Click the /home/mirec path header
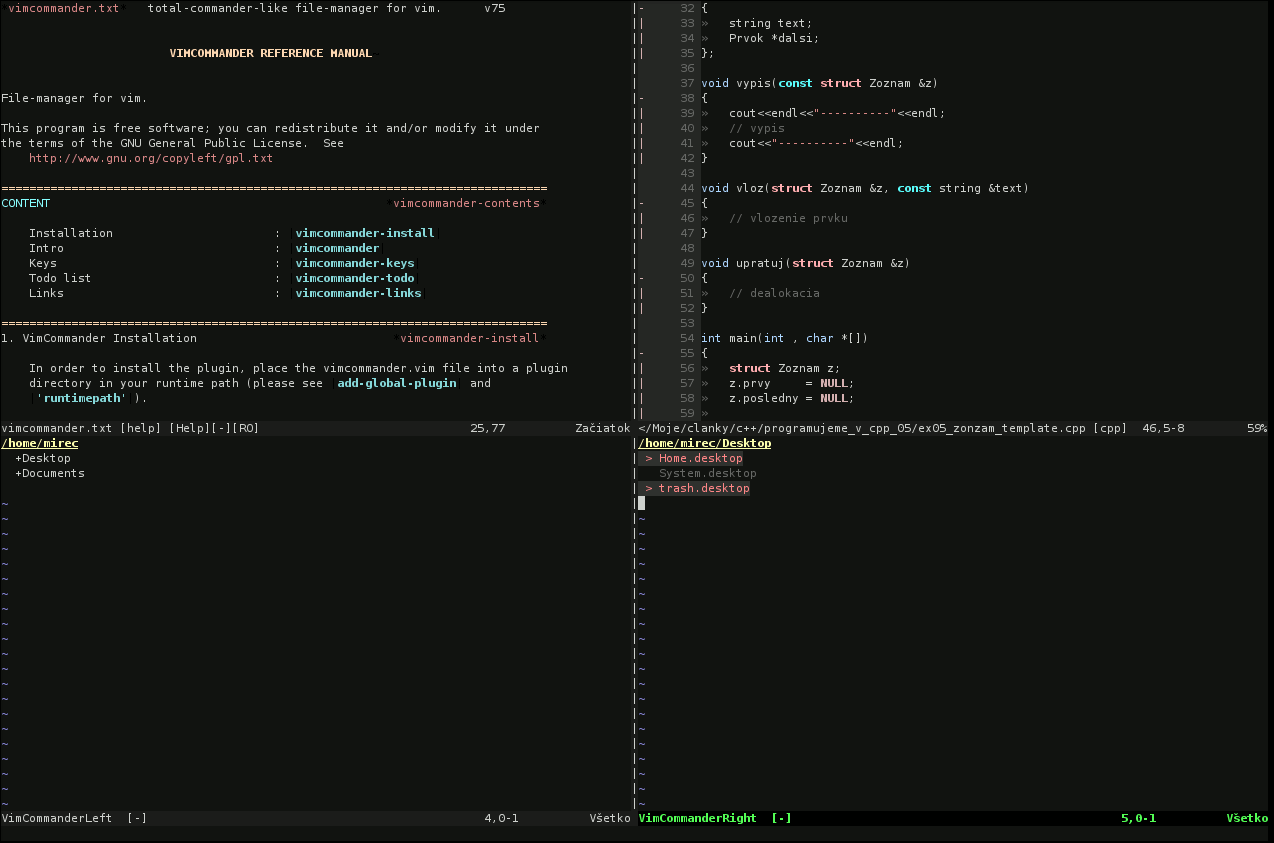Screen dimensions: 1274x843 40,443
